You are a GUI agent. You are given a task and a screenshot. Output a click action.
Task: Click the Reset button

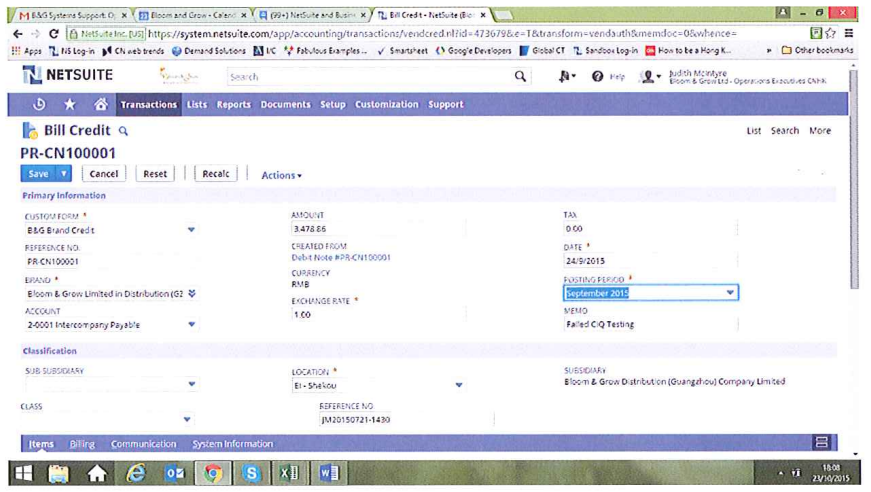pos(155,174)
